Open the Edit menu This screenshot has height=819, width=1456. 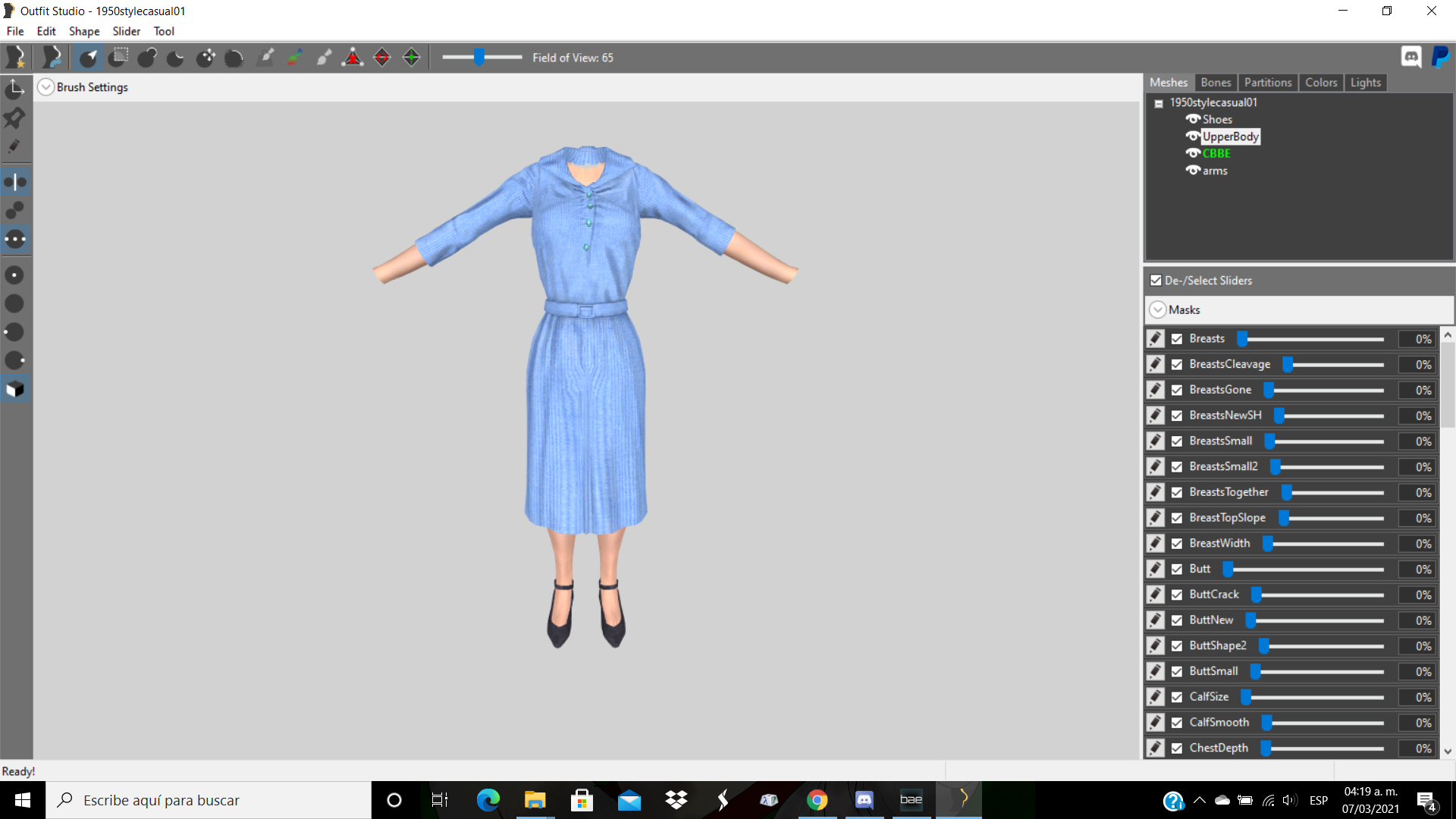(x=46, y=31)
